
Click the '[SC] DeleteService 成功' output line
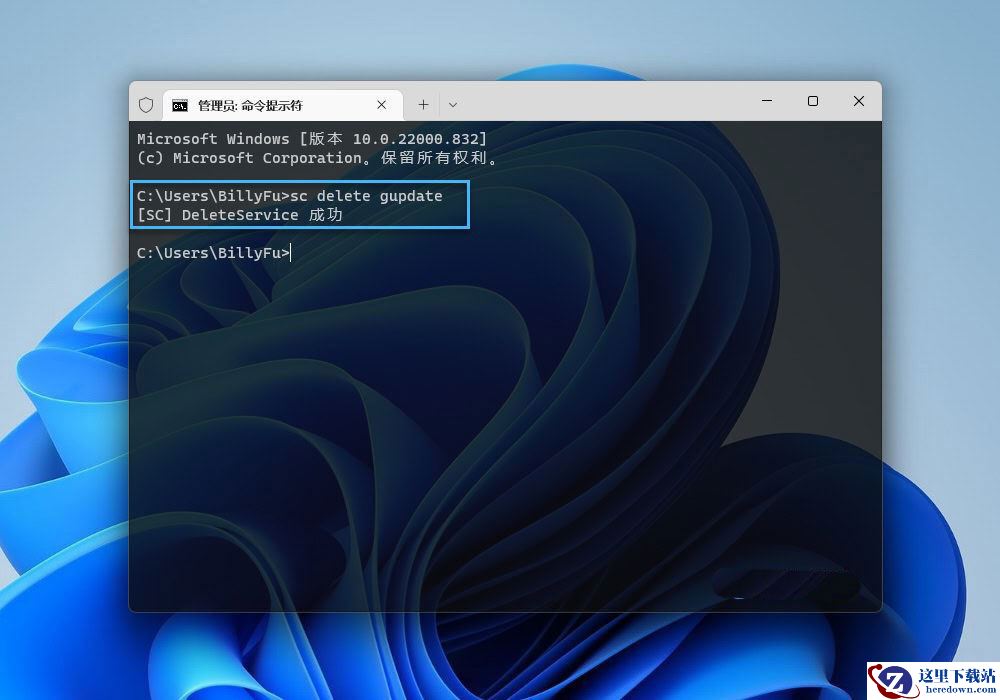(x=240, y=215)
